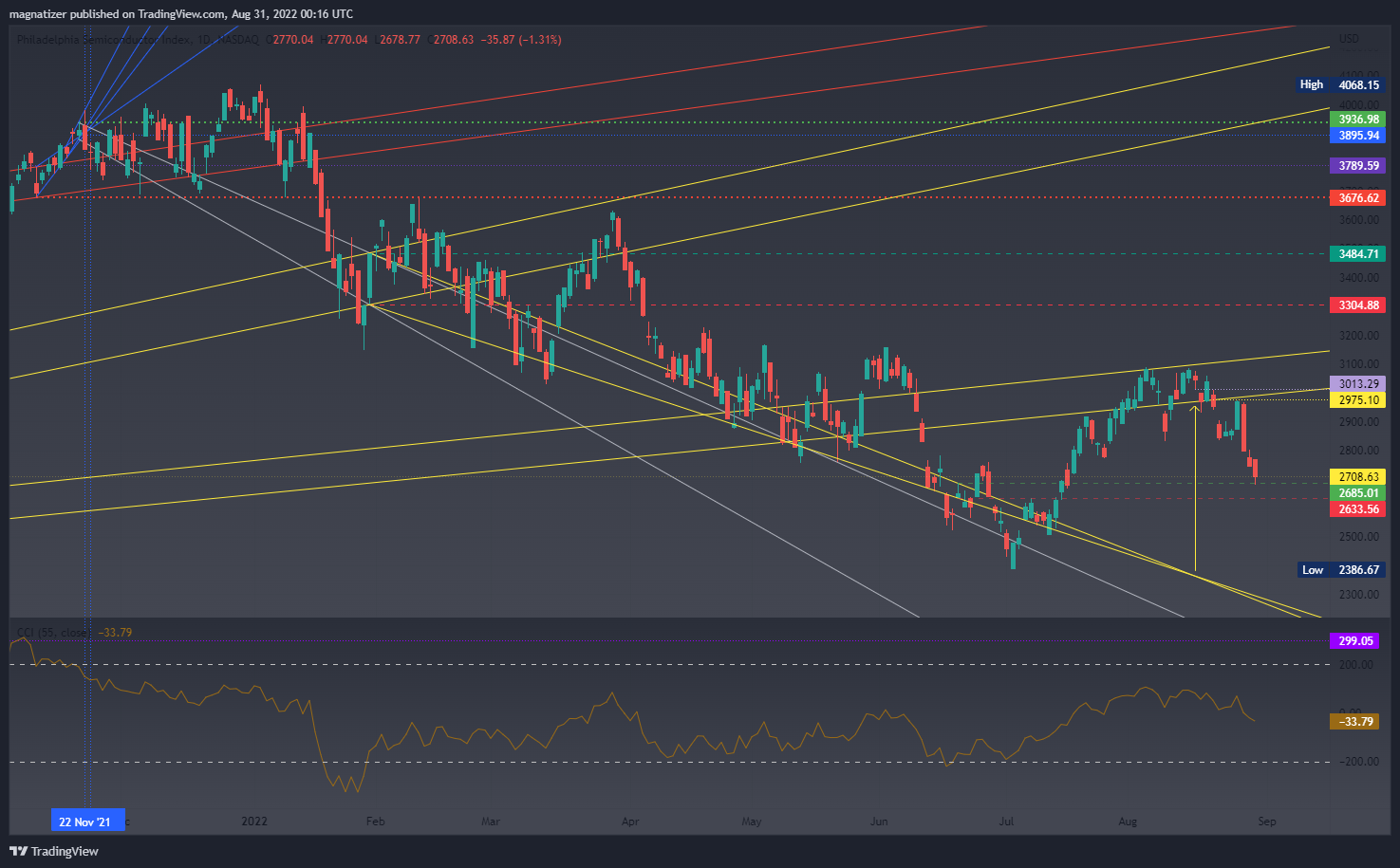This screenshot has height=868, width=1400.
Task: Click the High 4068.15 price label
Action: click(x=1340, y=84)
